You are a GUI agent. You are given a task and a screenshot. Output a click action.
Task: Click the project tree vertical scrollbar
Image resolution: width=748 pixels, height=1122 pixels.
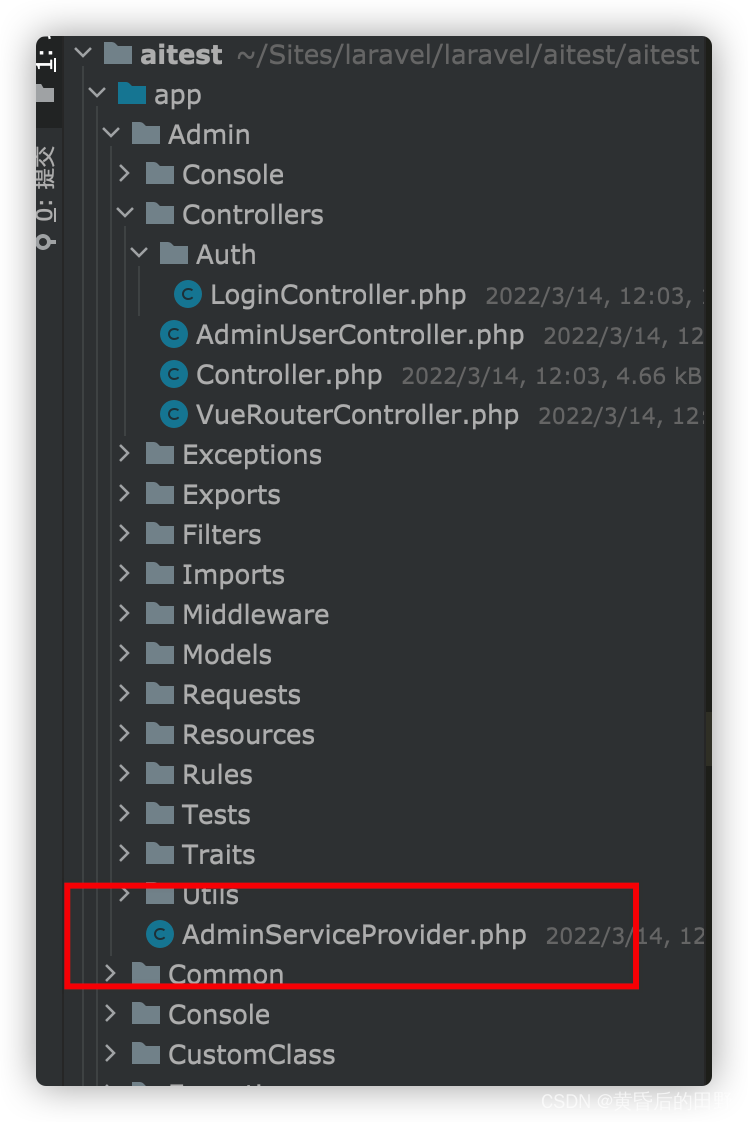click(x=708, y=740)
